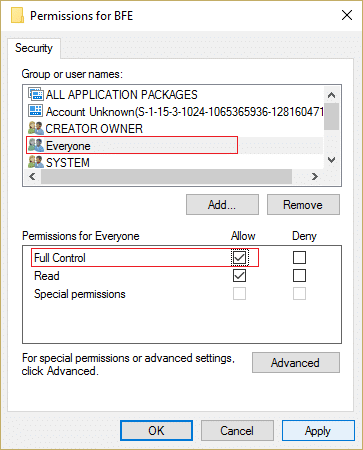Screen dimensions: 363x450
Task: Check Read Deny checkbox
Action: 299,276
